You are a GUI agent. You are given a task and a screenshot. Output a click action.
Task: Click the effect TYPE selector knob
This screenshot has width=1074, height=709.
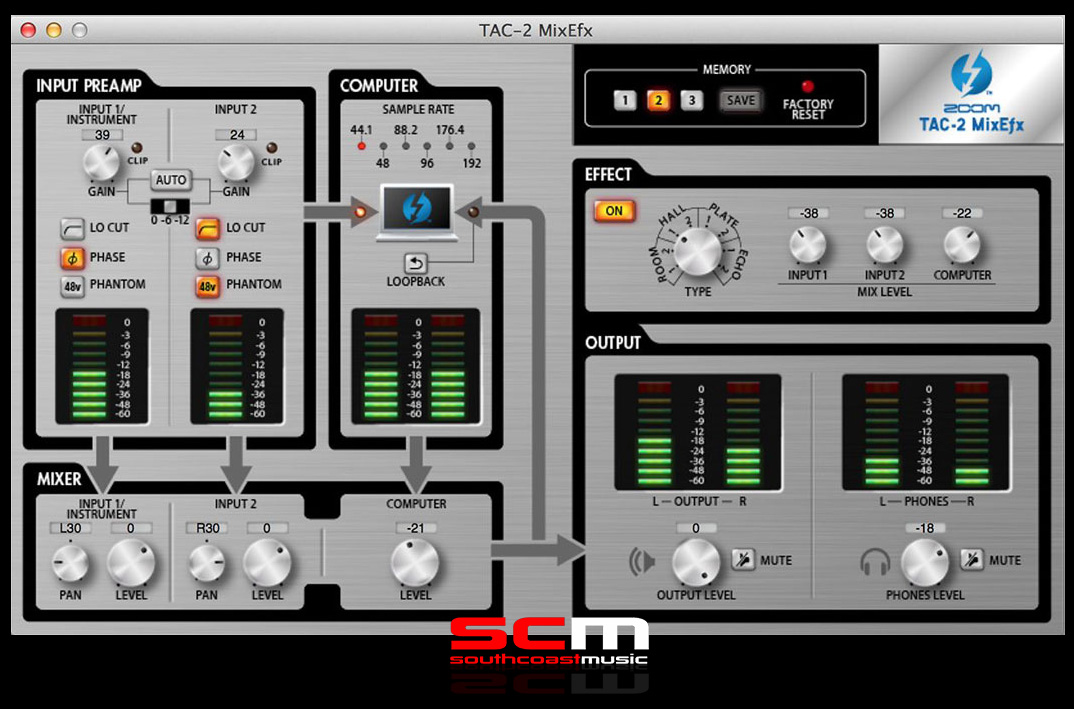click(698, 251)
